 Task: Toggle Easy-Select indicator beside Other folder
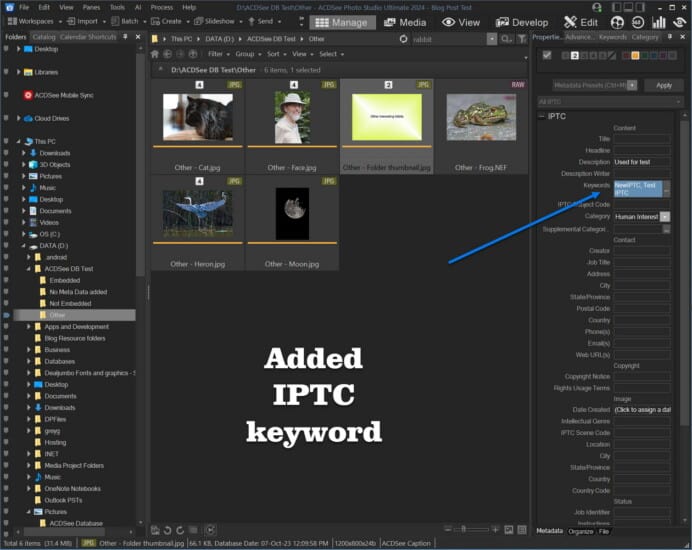click(x=7, y=315)
